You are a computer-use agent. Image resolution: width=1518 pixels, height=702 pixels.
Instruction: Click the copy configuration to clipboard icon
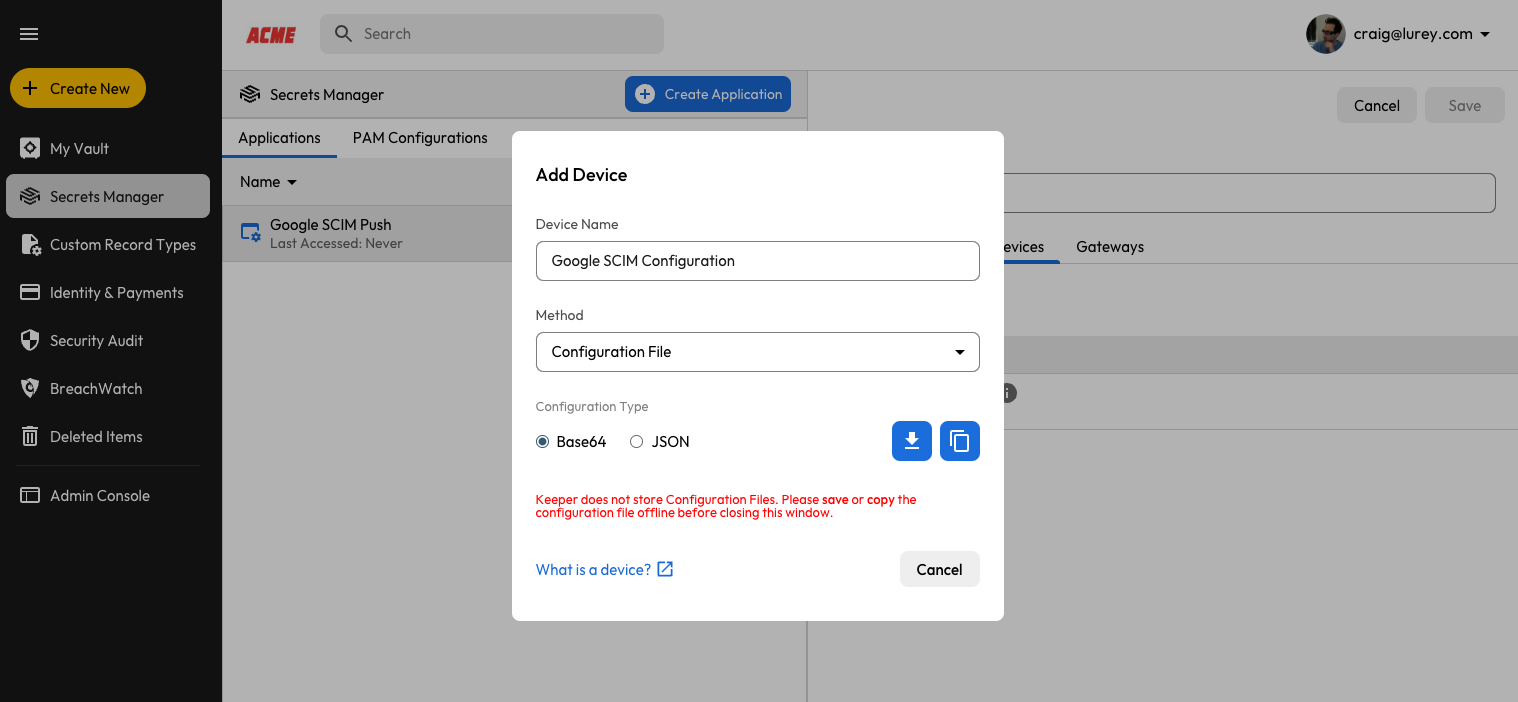pos(959,441)
